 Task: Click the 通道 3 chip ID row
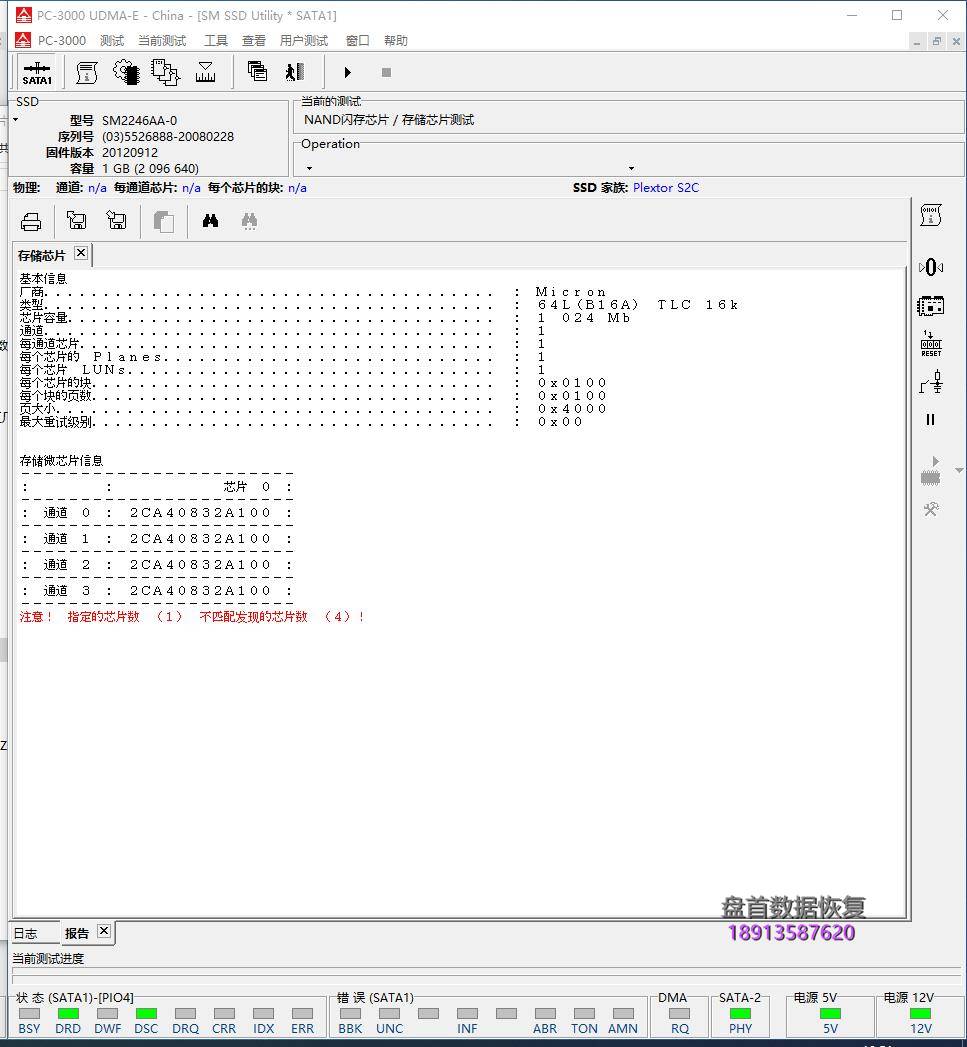[x=157, y=591]
